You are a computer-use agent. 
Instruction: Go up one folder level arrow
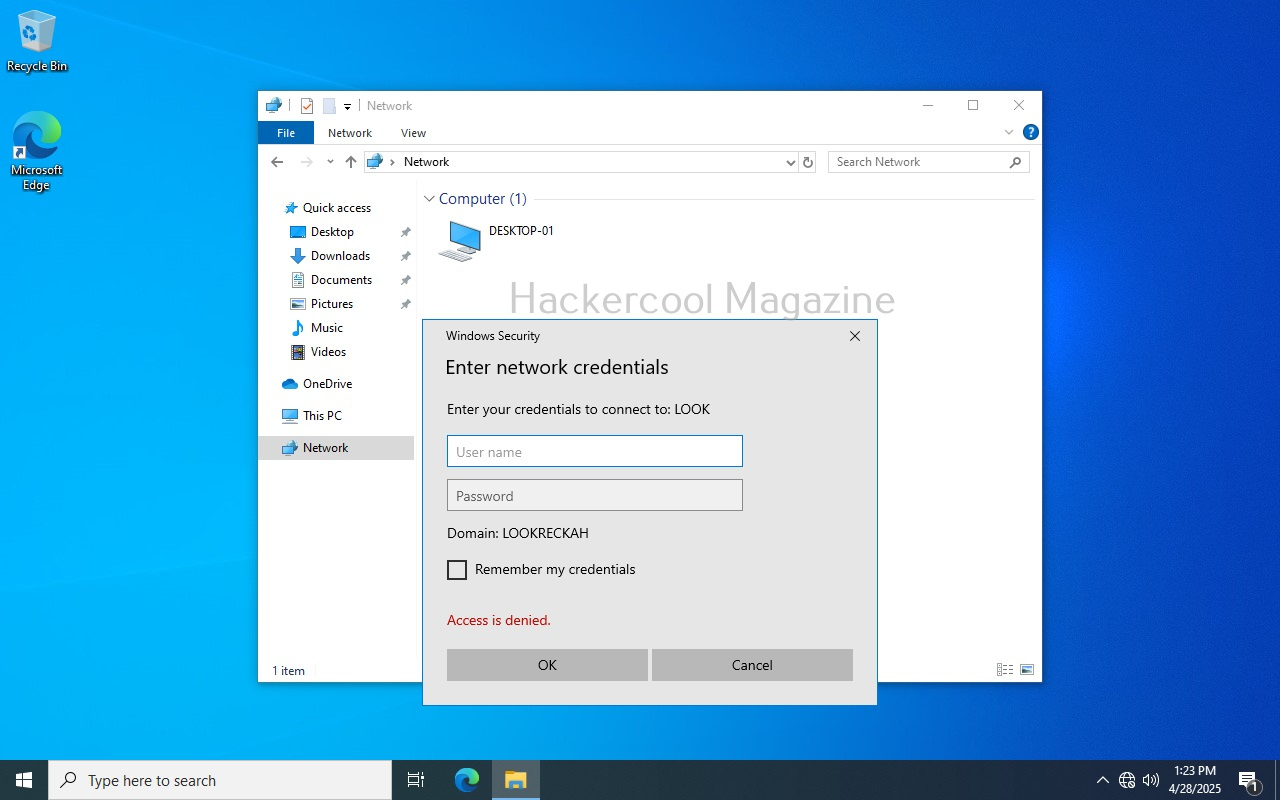point(351,162)
